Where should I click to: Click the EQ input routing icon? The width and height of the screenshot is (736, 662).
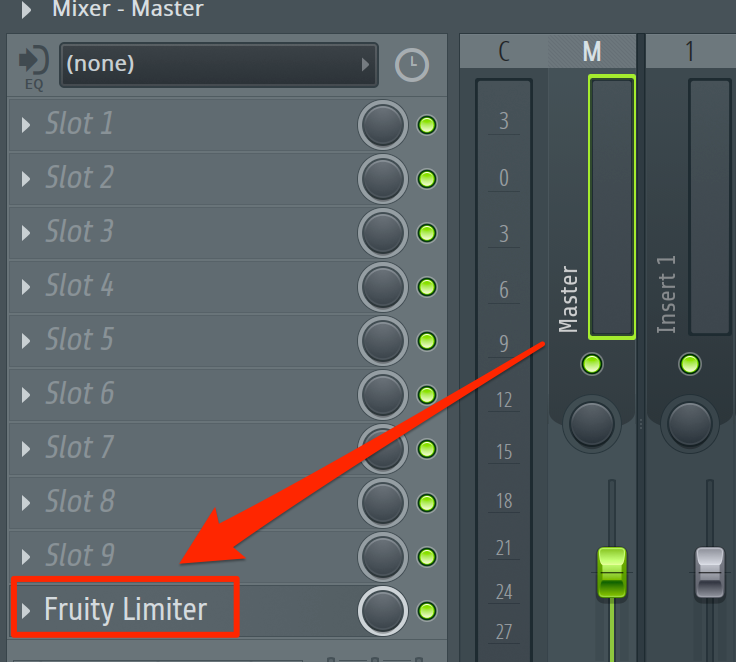(x=33, y=67)
